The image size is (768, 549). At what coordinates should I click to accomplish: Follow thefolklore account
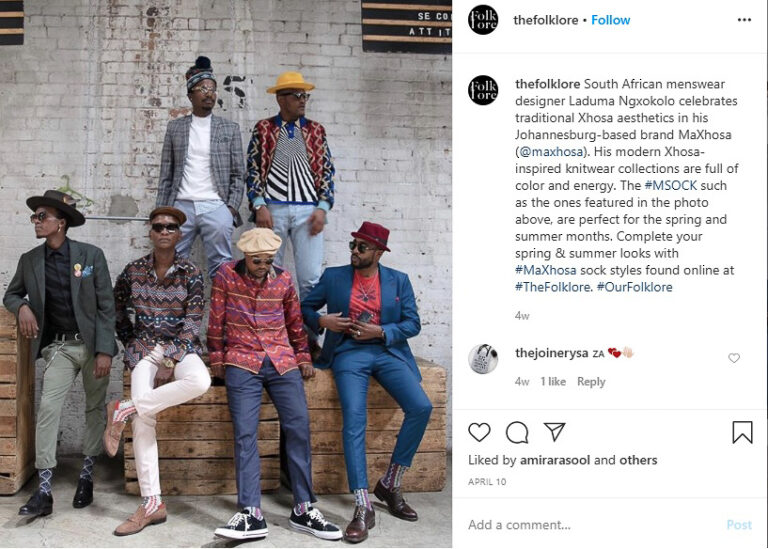point(610,20)
